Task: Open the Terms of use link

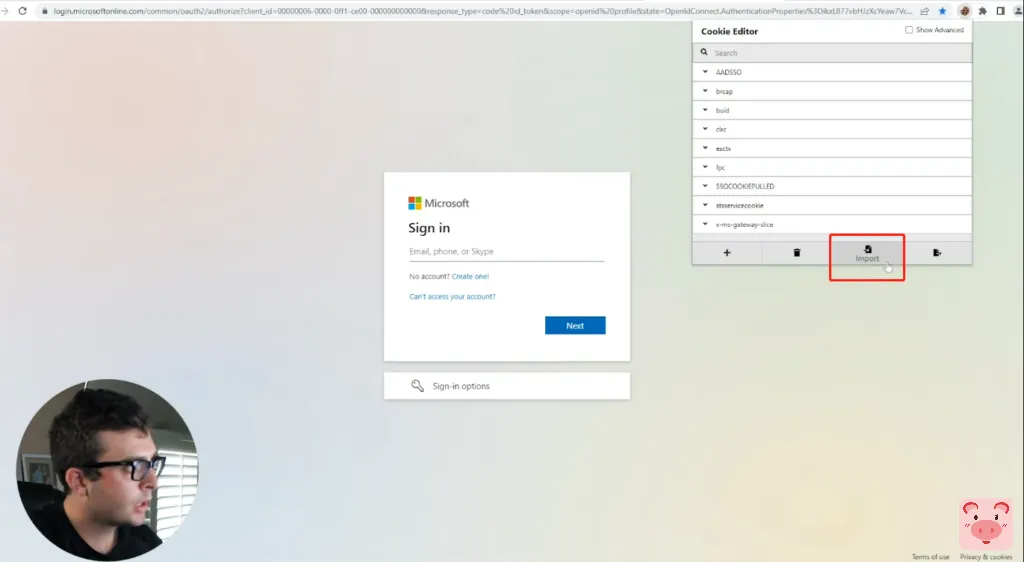Action: [x=931, y=557]
